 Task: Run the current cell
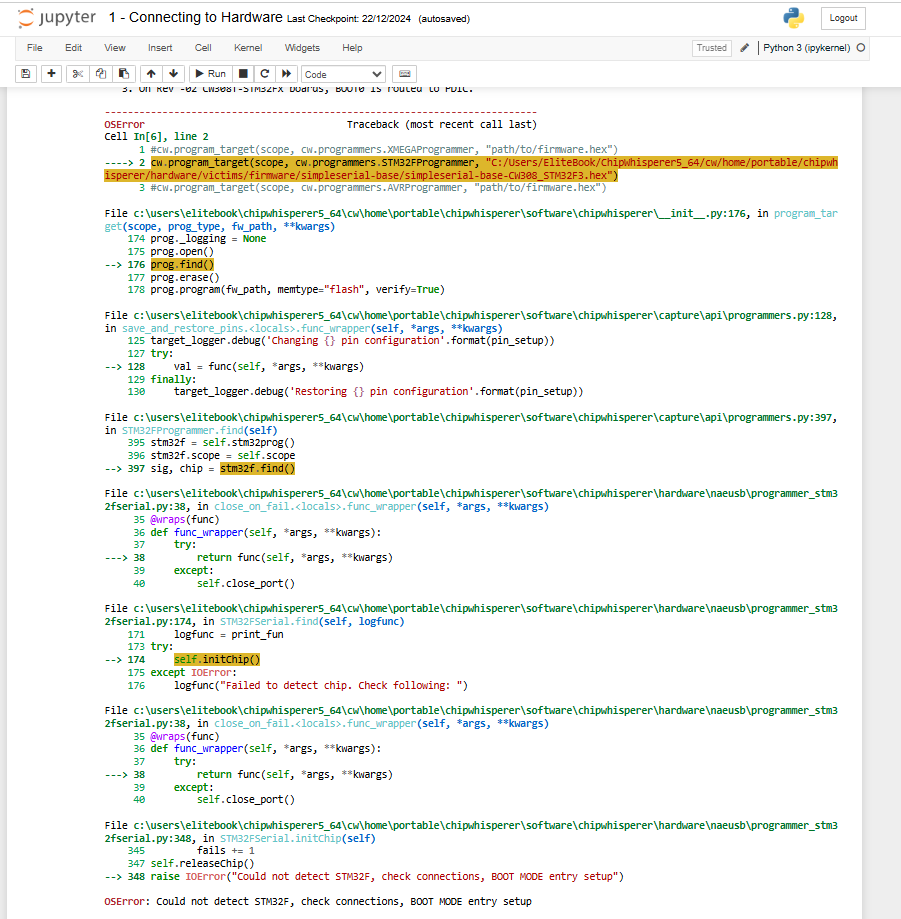click(210, 74)
